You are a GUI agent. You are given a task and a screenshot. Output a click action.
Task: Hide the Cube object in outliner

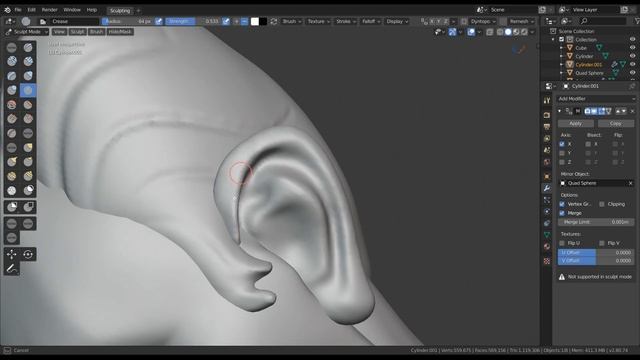tap(633, 48)
